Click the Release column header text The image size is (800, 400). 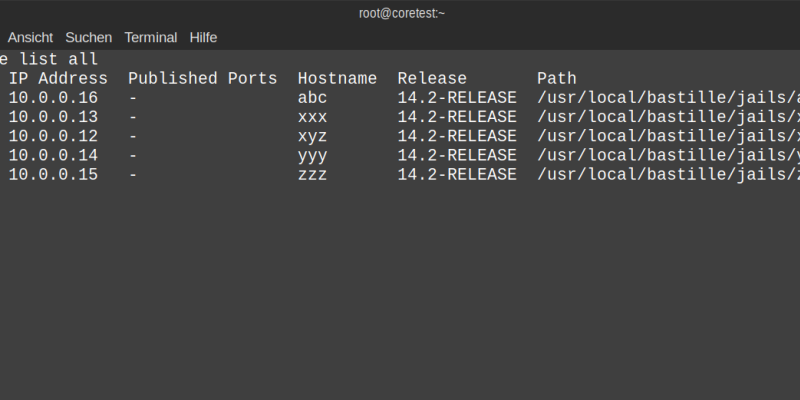(432, 78)
